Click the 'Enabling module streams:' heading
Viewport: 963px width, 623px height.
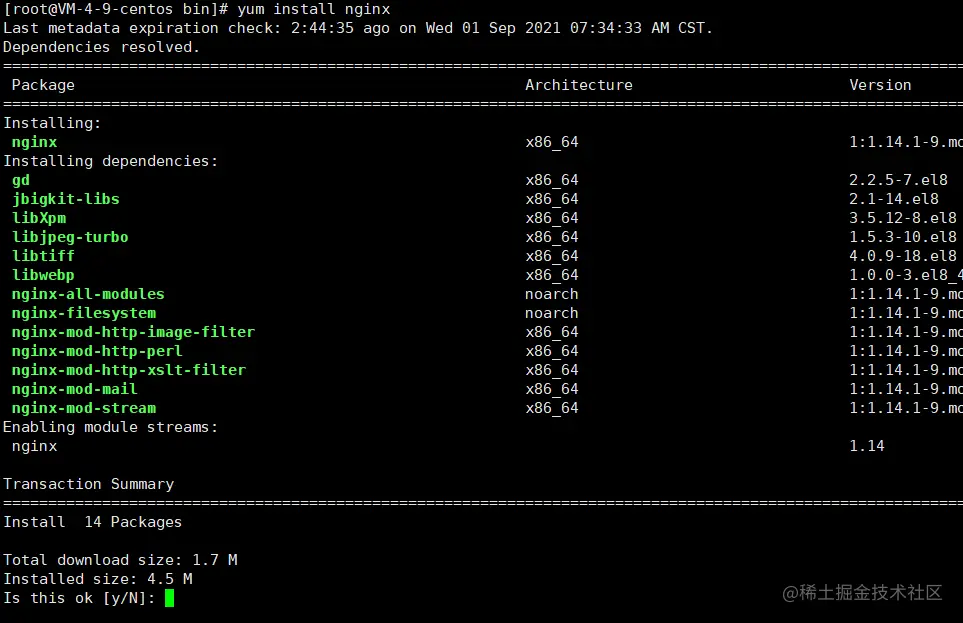pos(111,427)
